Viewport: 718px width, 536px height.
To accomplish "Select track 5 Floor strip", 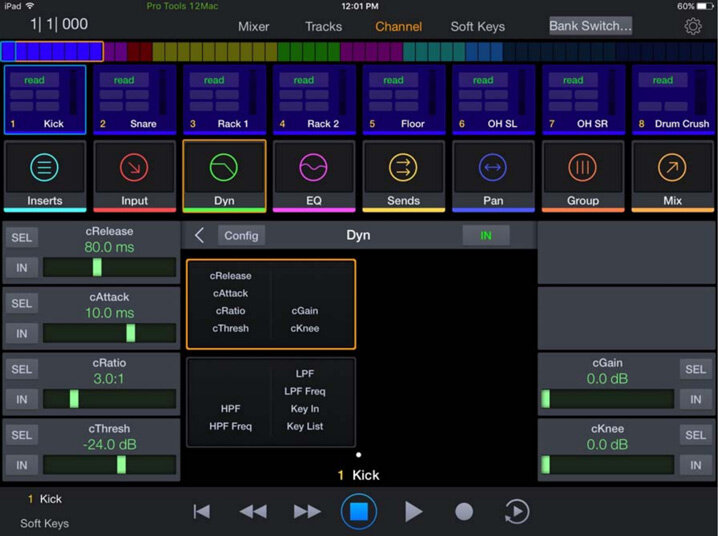I will tap(403, 100).
